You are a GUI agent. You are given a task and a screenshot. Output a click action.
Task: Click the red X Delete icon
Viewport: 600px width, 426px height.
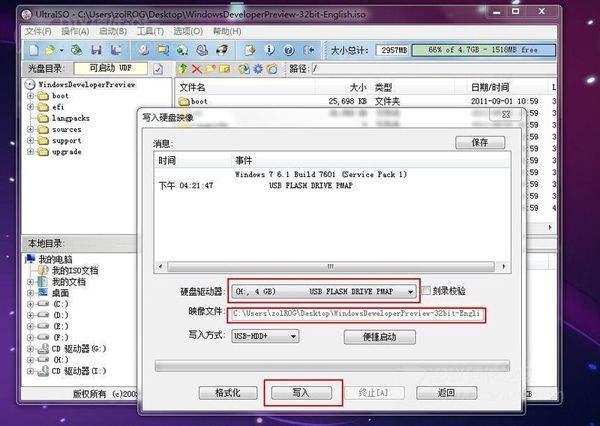coord(197,69)
